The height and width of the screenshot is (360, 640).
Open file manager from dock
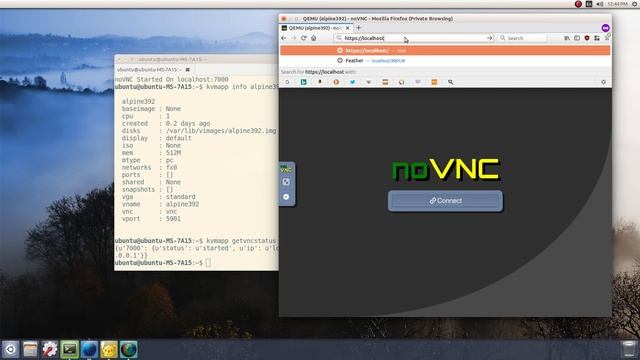(30, 349)
